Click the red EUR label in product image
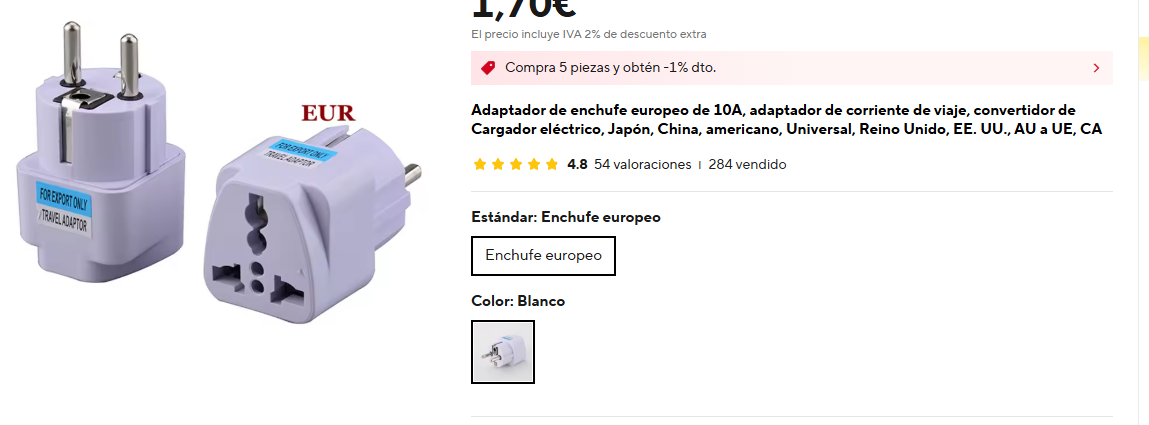The image size is (1149, 425). [328, 113]
